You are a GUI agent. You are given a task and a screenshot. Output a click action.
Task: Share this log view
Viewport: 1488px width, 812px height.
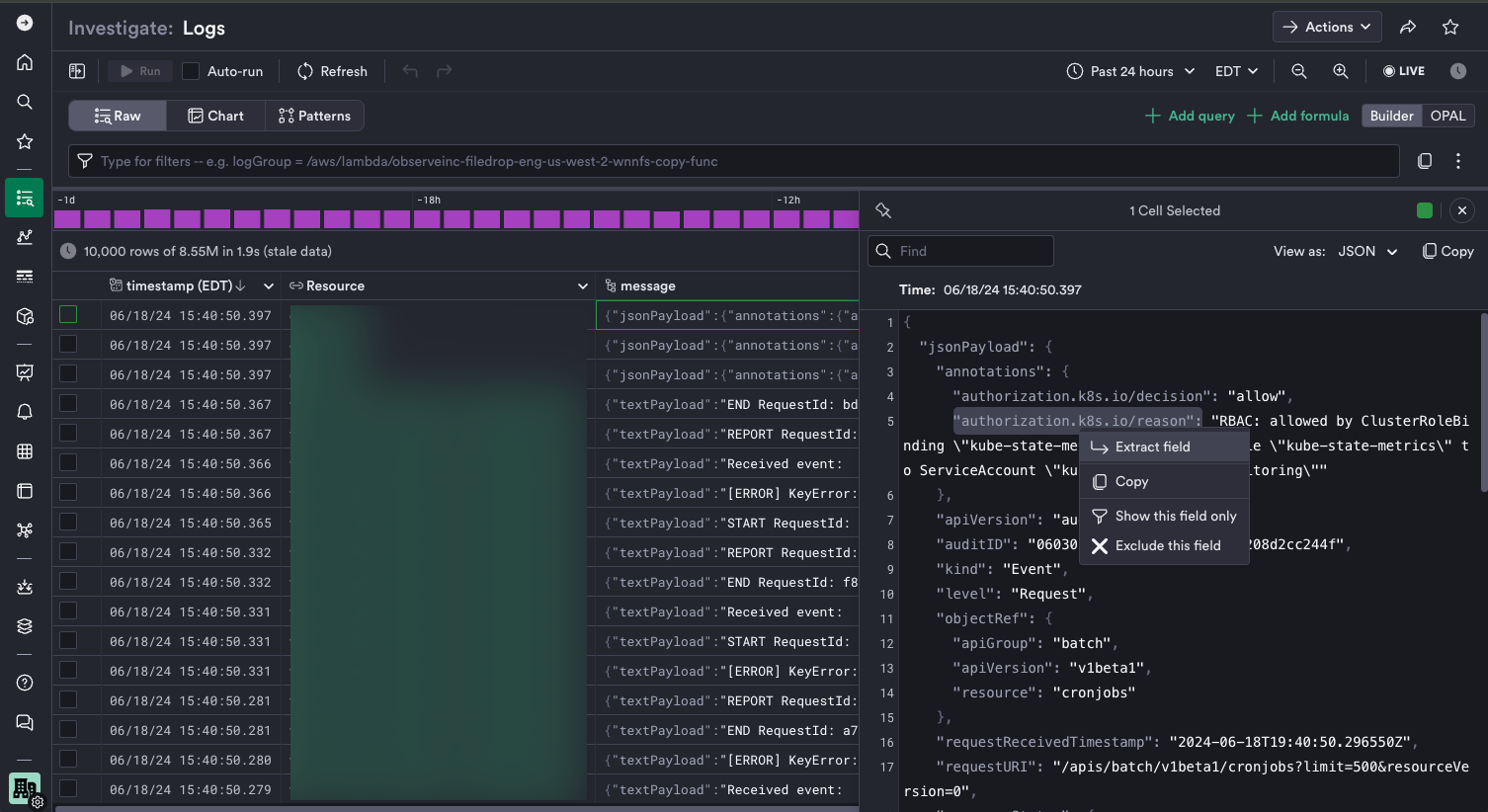[1408, 27]
